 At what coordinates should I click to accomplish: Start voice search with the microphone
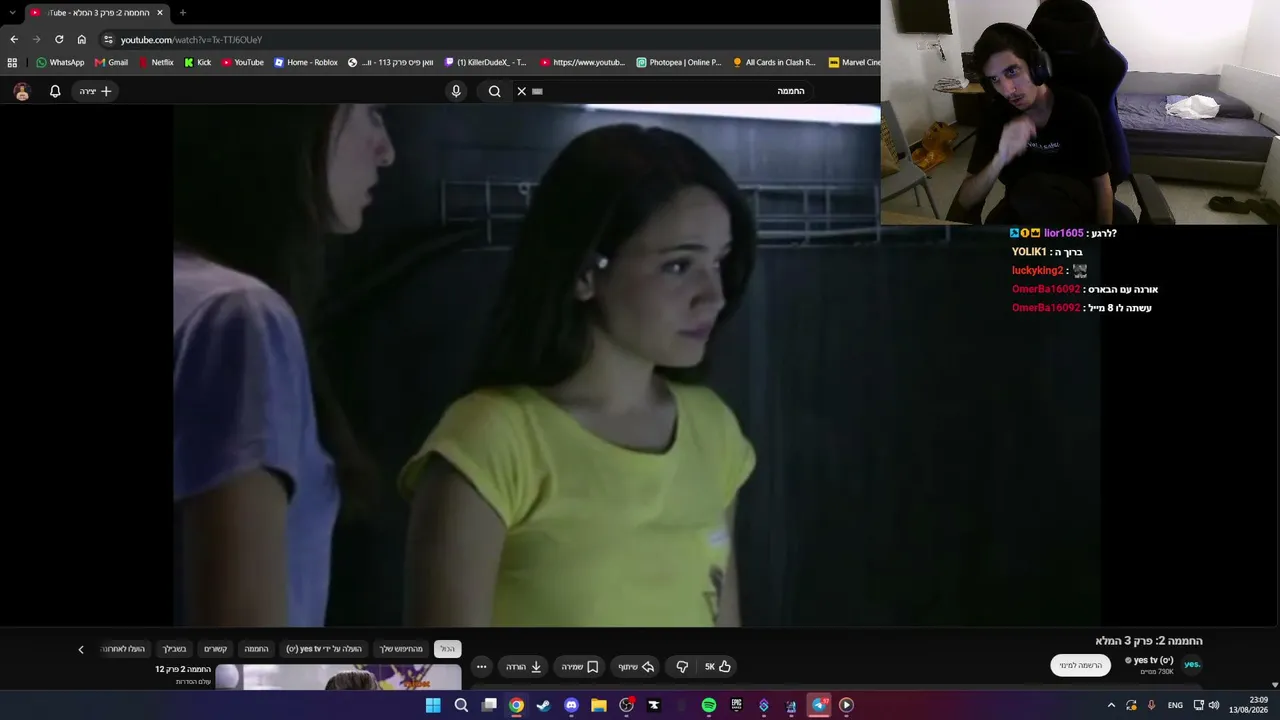tap(456, 91)
